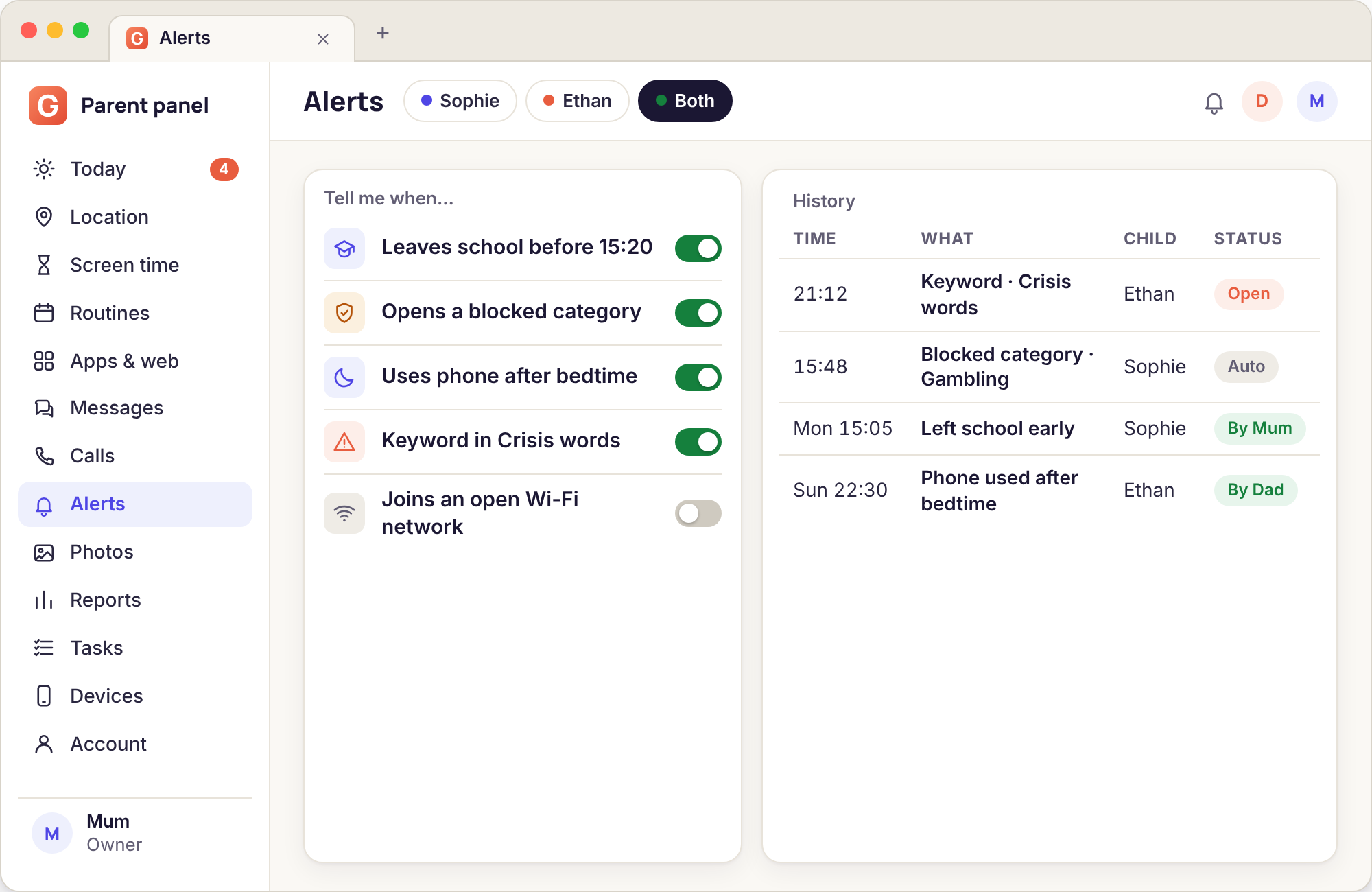Click the school cap icon for leaves school alert
Screen dimensions: 1372x892
(x=344, y=248)
